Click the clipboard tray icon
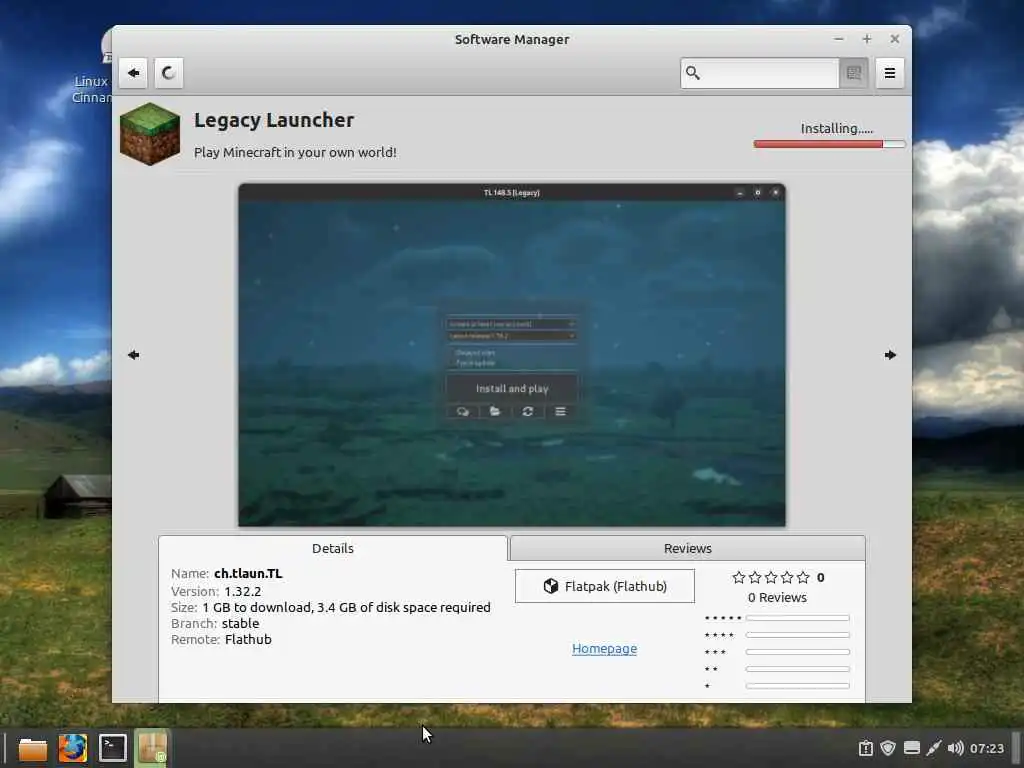Viewport: 1024px width, 768px height. pyautogui.click(x=865, y=748)
